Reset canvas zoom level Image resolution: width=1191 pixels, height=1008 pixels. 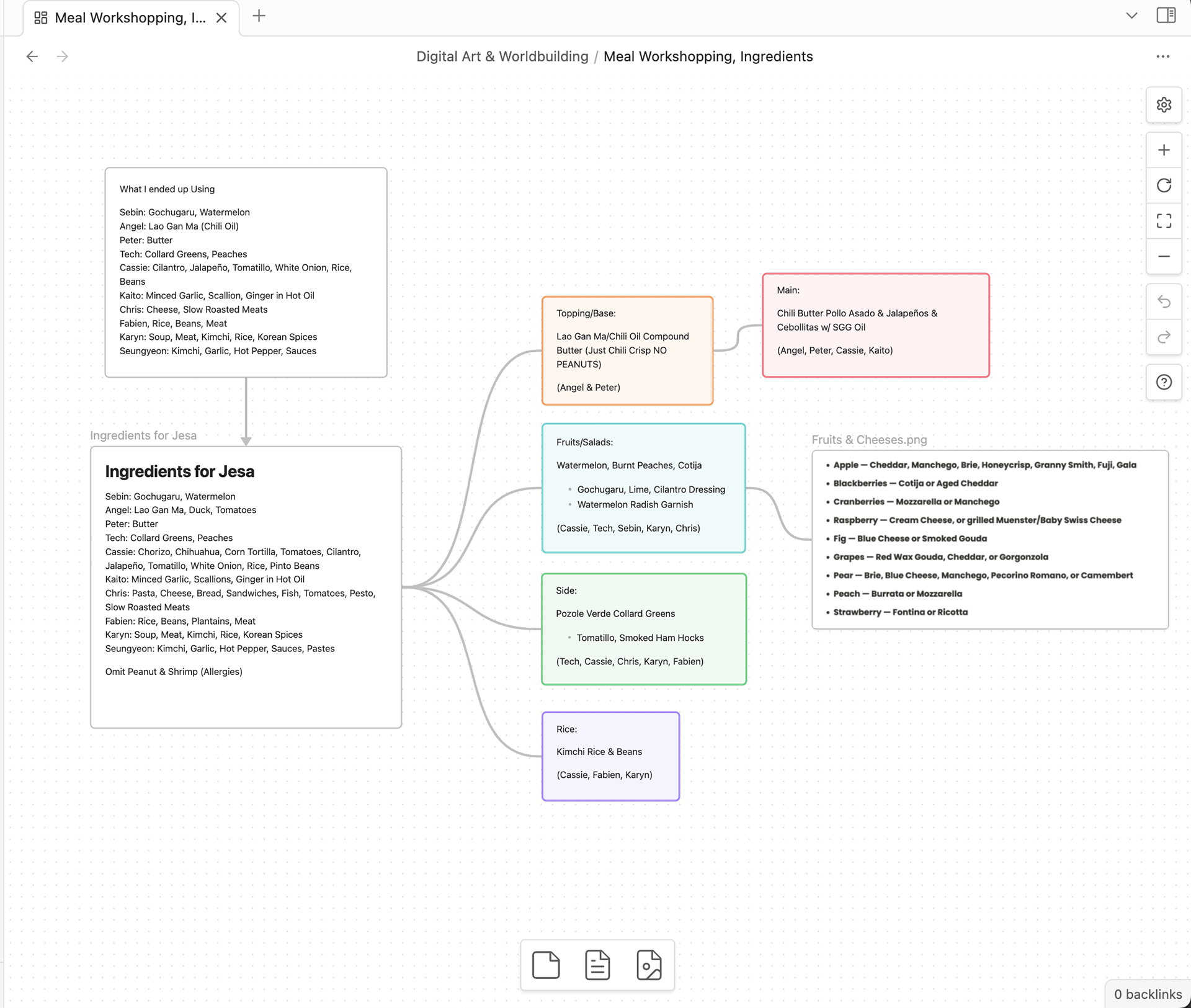1164,185
